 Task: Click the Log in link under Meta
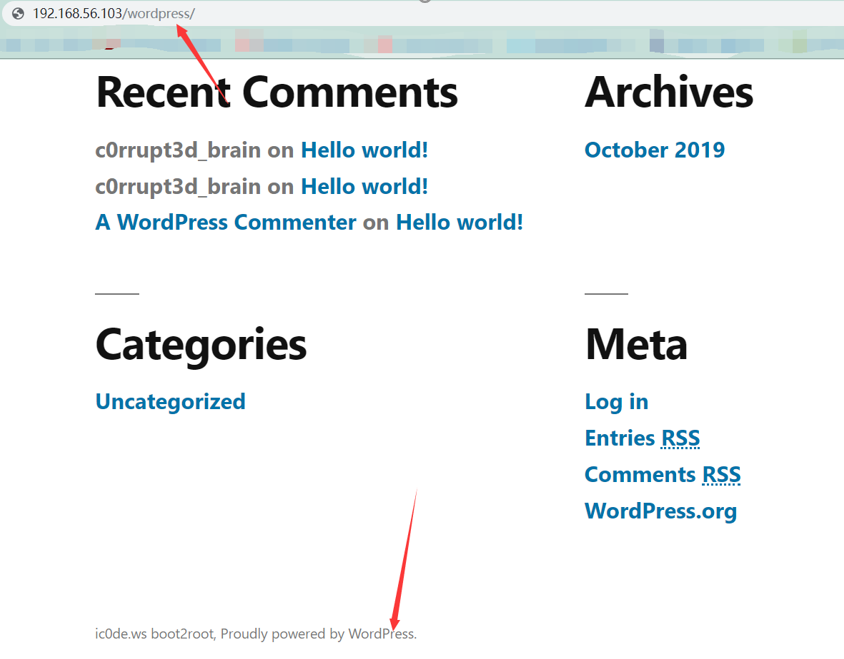616,402
